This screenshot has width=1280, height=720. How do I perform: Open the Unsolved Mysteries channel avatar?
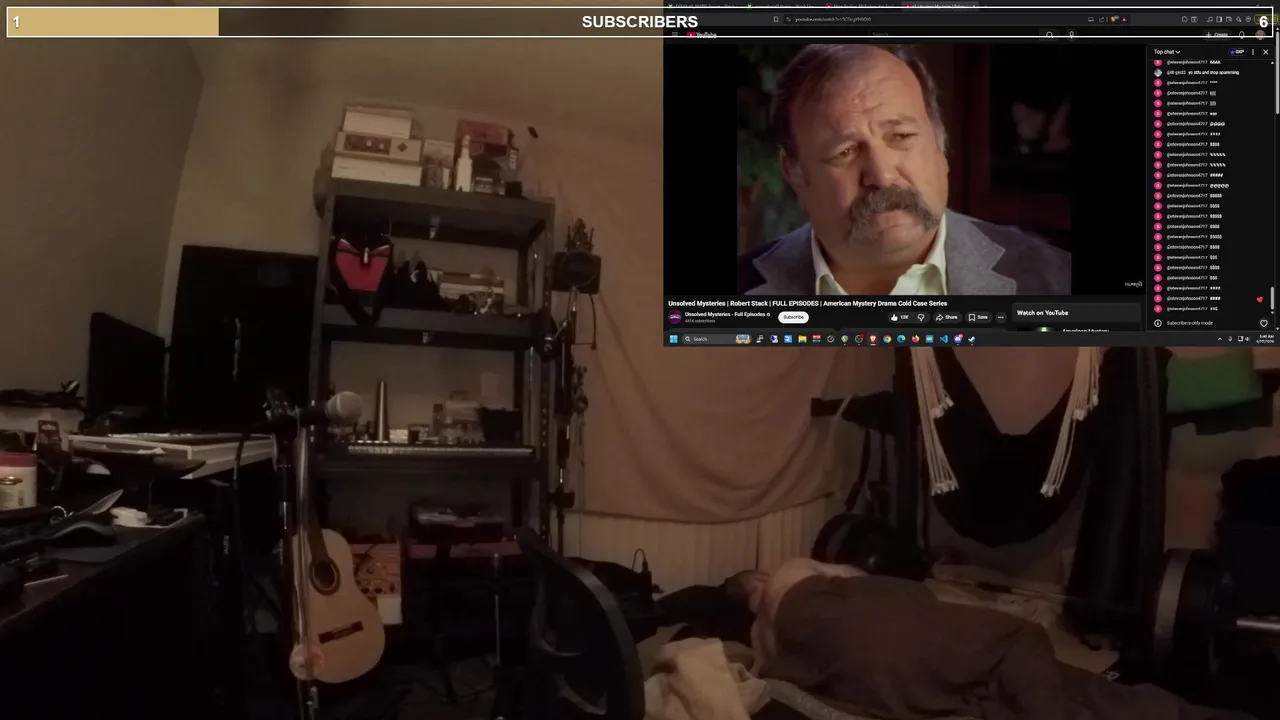(675, 317)
